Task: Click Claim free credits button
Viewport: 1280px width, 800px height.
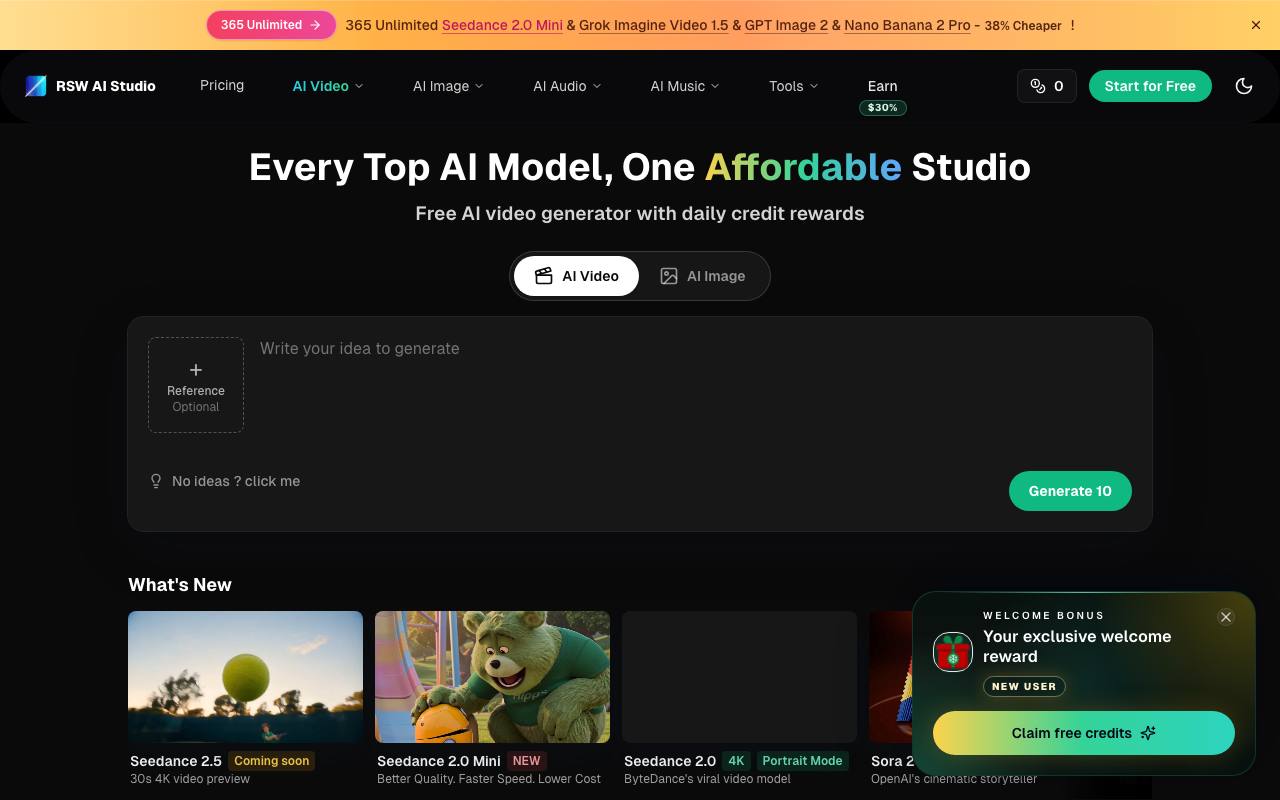Action: [x=1084, y=733]
